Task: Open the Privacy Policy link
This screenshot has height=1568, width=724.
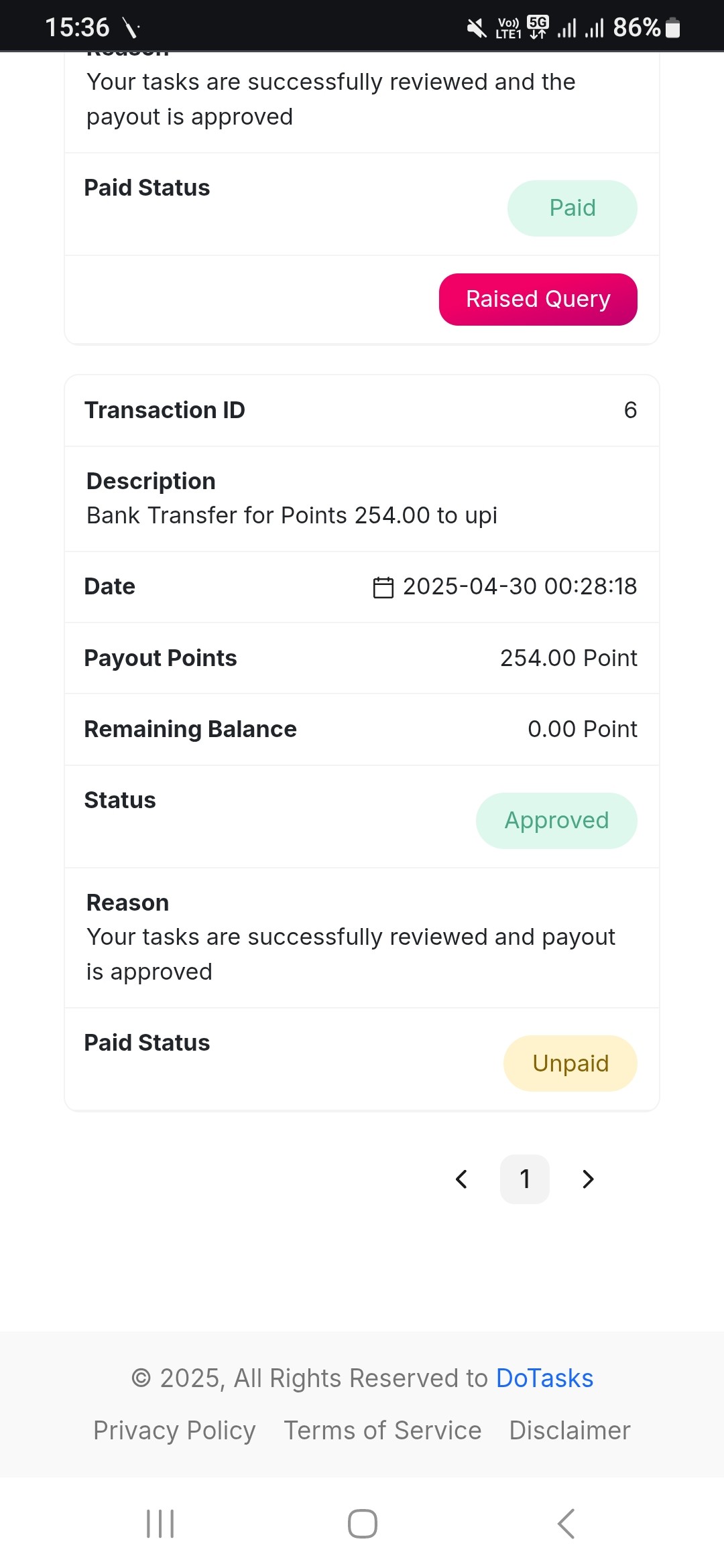Action: 174,1431
